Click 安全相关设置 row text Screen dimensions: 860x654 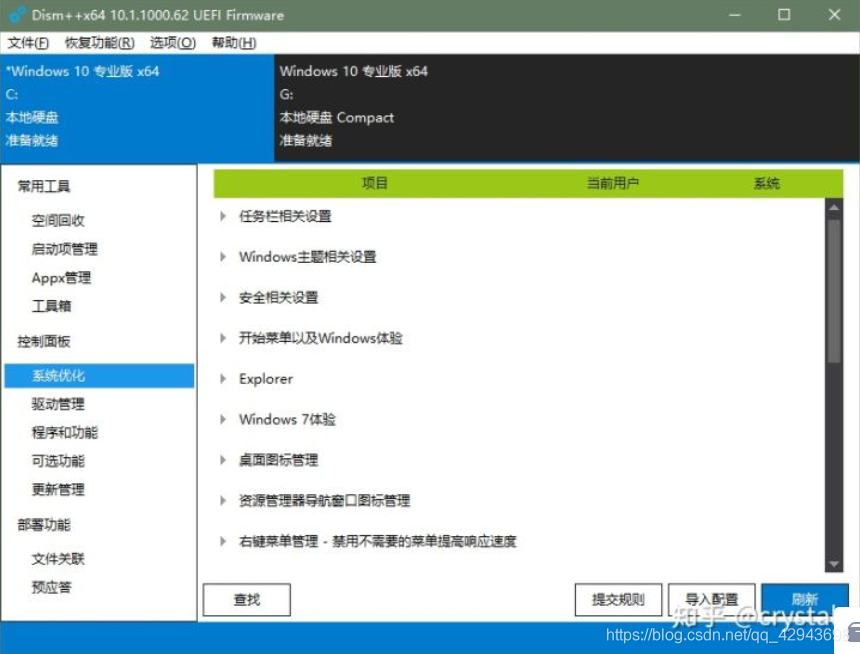pyautogui.click(x=279, y=297)
